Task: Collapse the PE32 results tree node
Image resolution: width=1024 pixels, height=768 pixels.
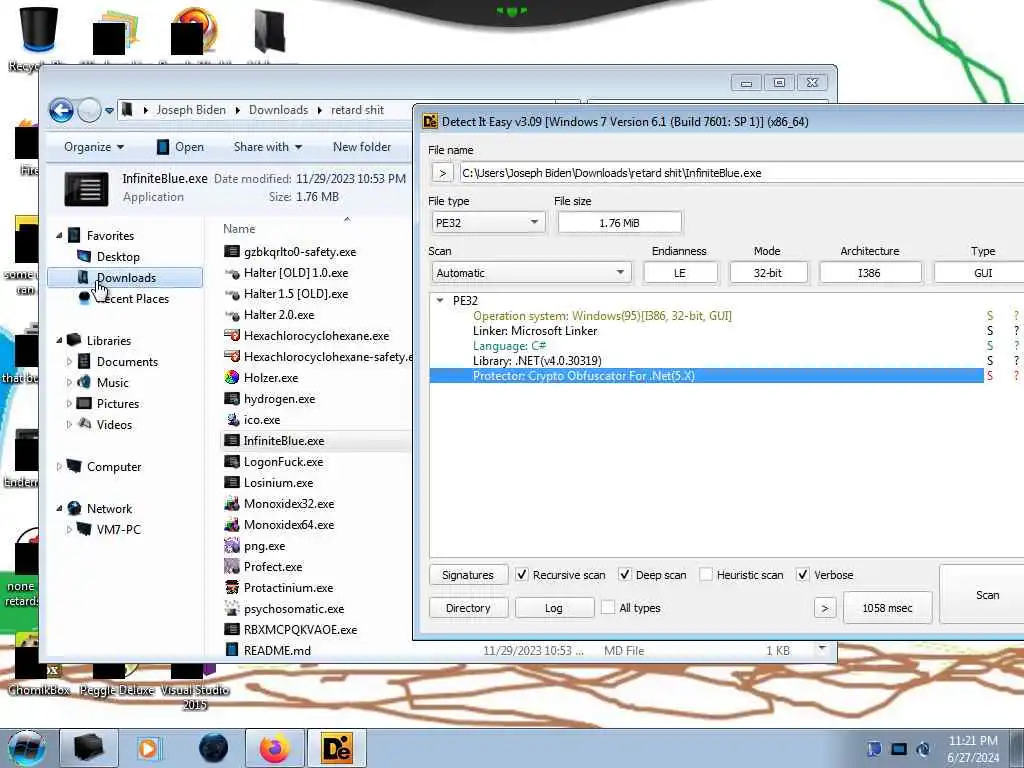Action: click(440, 300)
